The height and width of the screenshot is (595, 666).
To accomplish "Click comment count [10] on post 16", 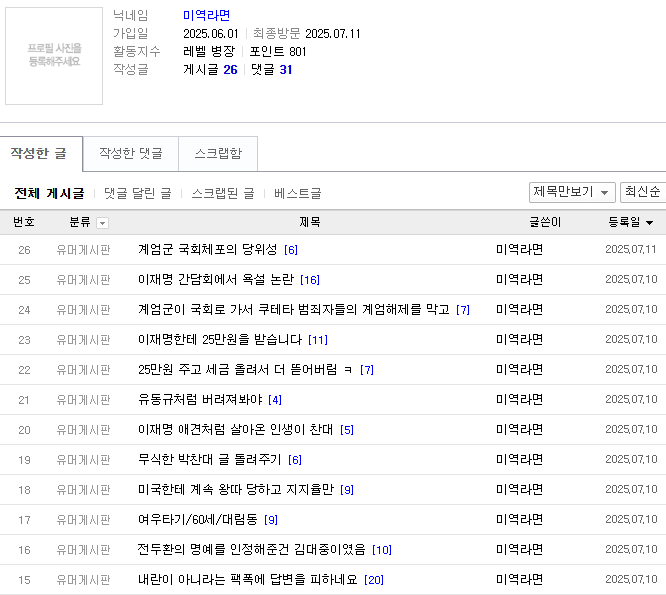I will [x=382, y=550].
